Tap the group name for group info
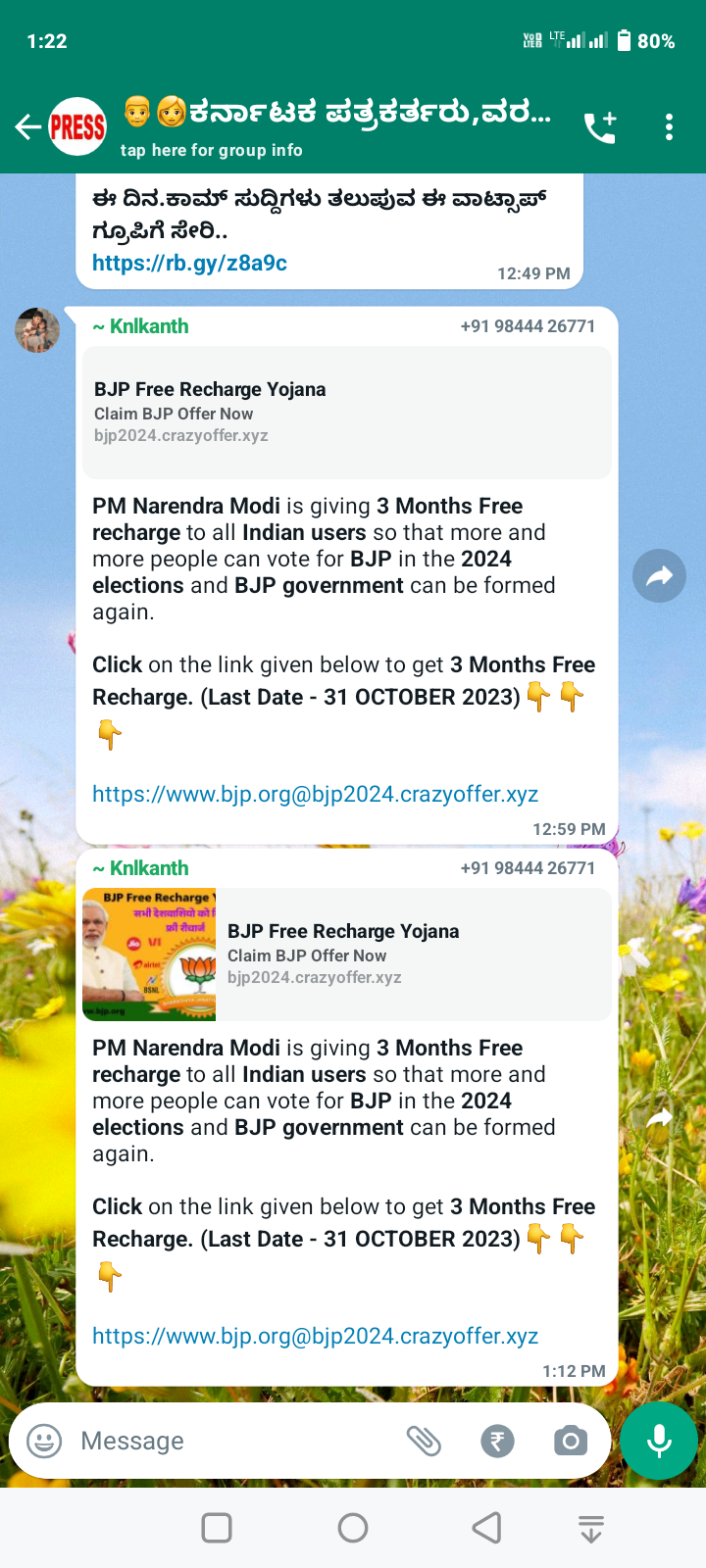The width and height of the screenshot is (706, 1568). coord(336,113)
